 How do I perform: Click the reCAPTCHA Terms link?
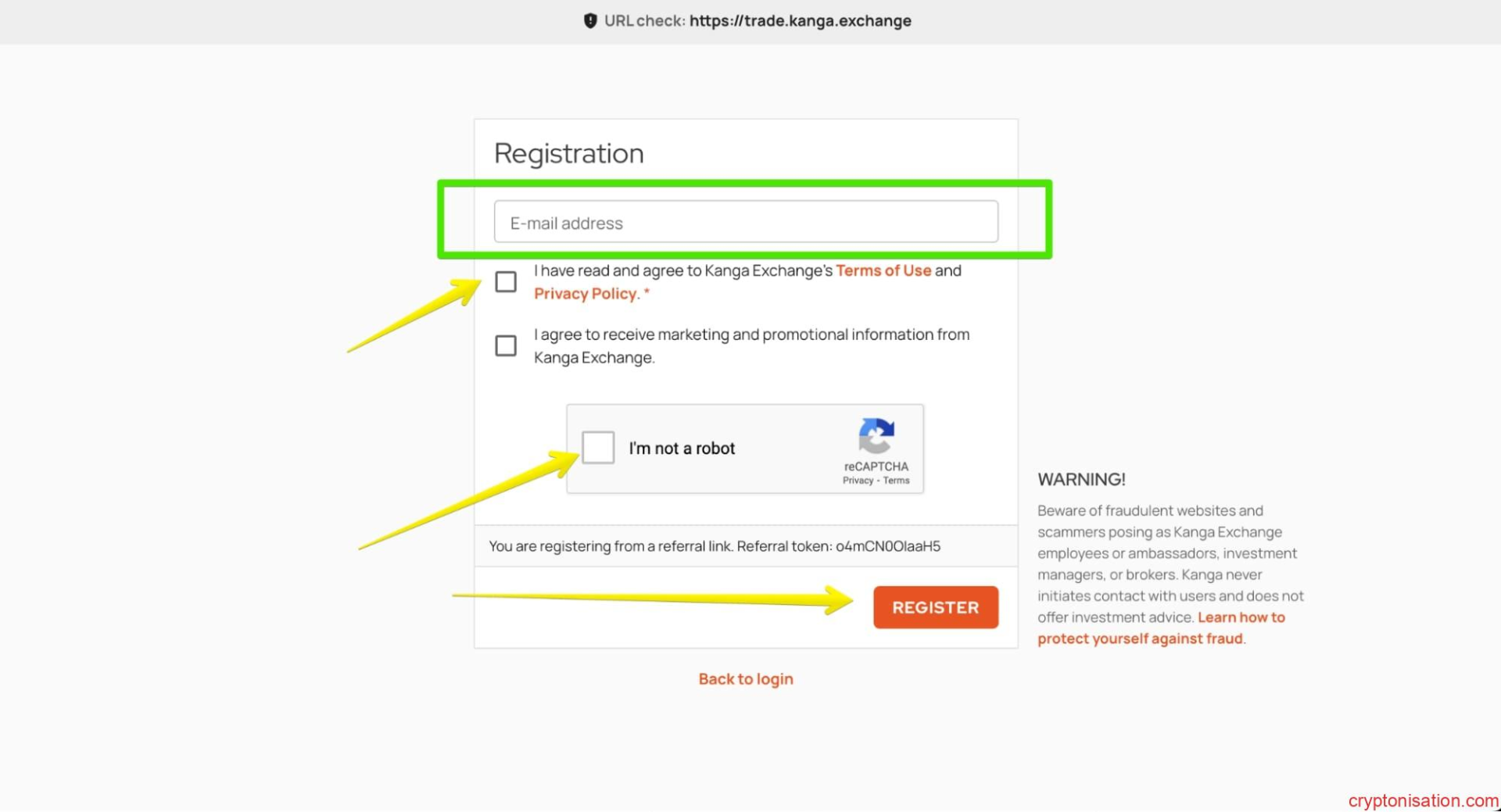(897, 481)
